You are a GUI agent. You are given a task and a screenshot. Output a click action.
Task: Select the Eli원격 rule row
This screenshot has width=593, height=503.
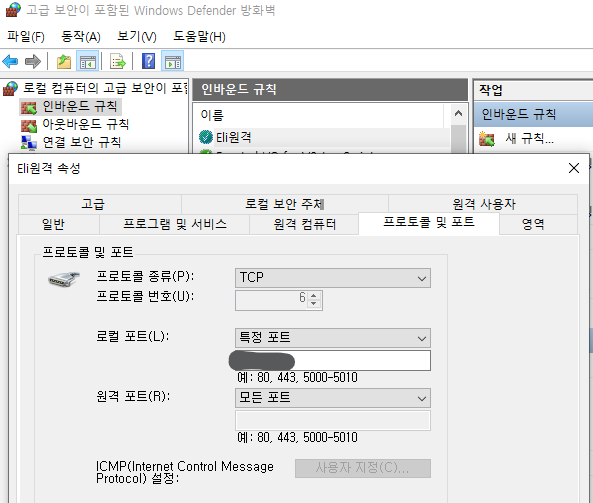324,137
